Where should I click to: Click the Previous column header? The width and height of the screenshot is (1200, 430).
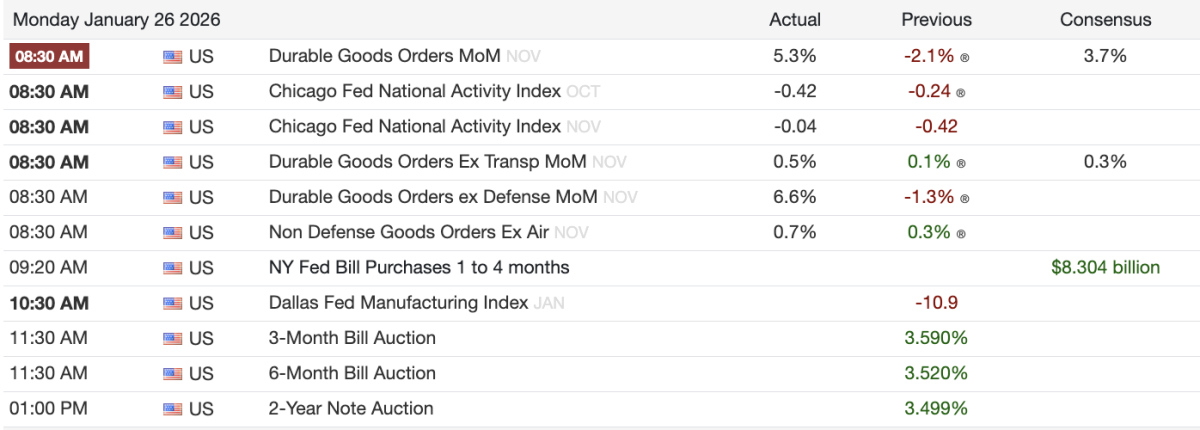point(936,20)
